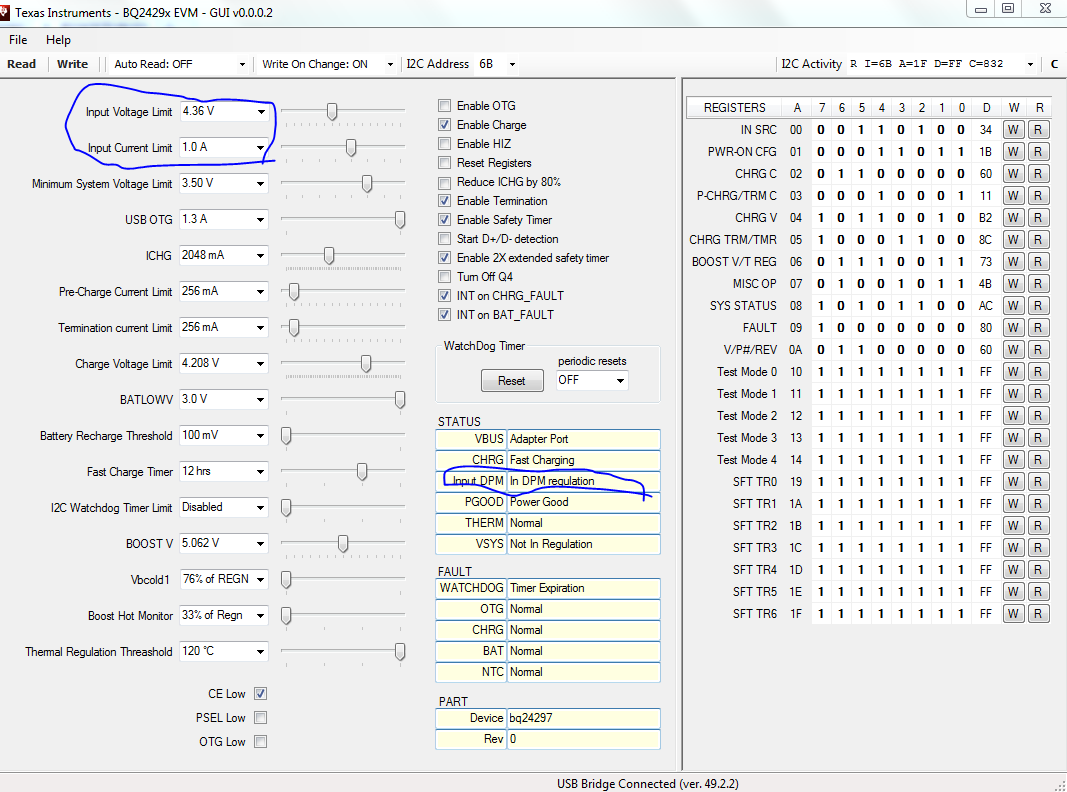Open Minimum System Voltage Limit dropdown

261,184
